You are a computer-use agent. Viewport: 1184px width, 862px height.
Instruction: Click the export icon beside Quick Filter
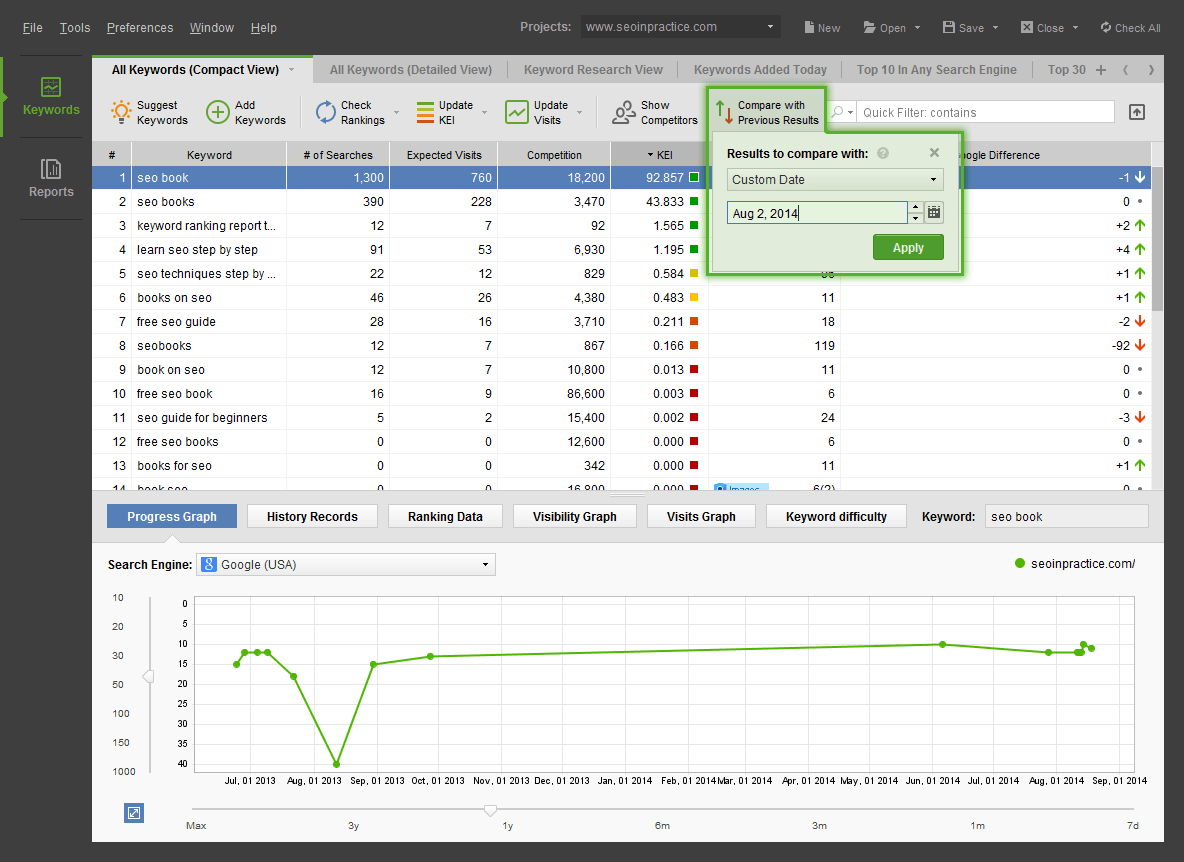tap(1136, 112)
